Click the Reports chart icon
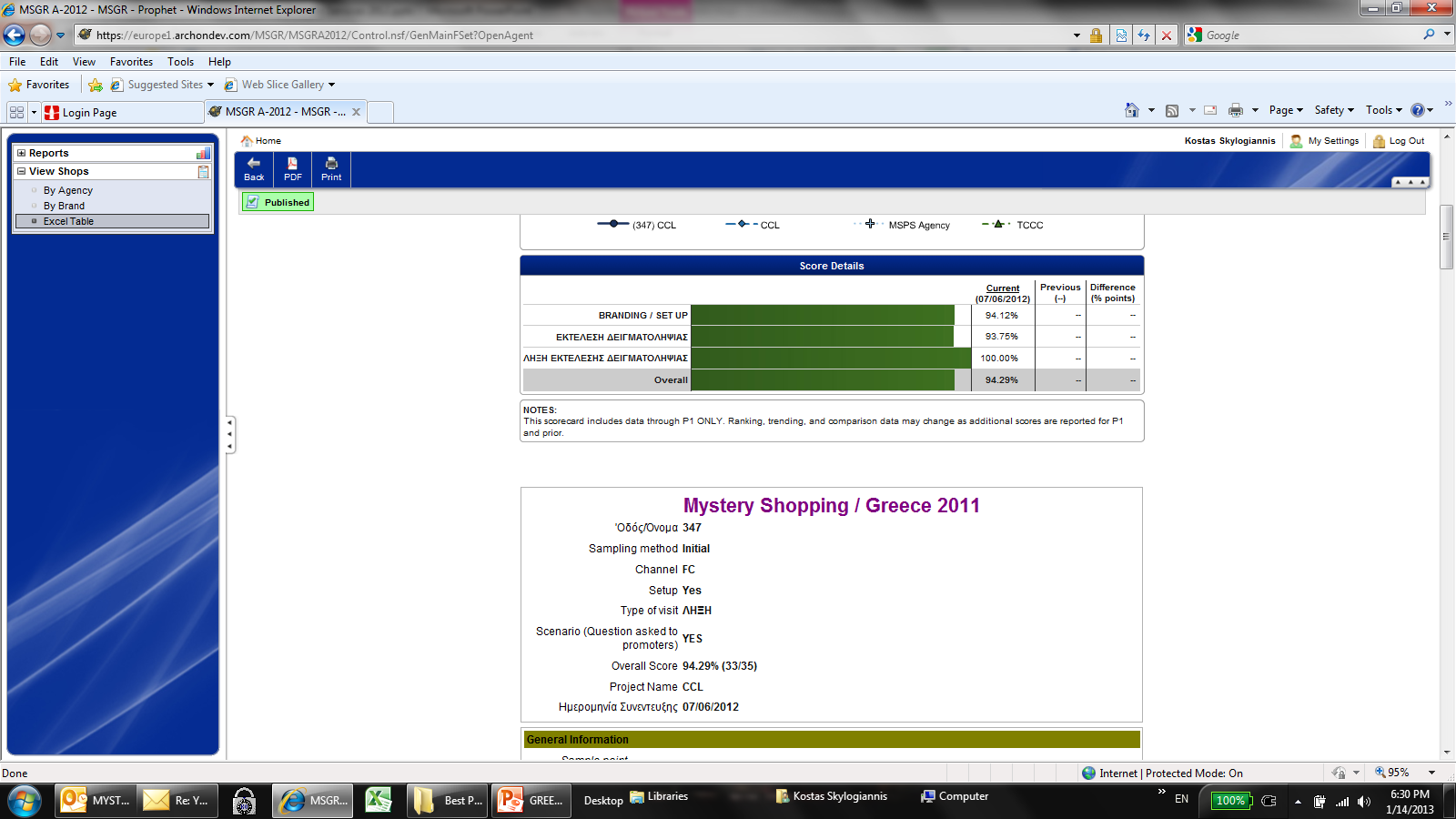Viewport: 1456px width, 819px height. pos(203,153)
